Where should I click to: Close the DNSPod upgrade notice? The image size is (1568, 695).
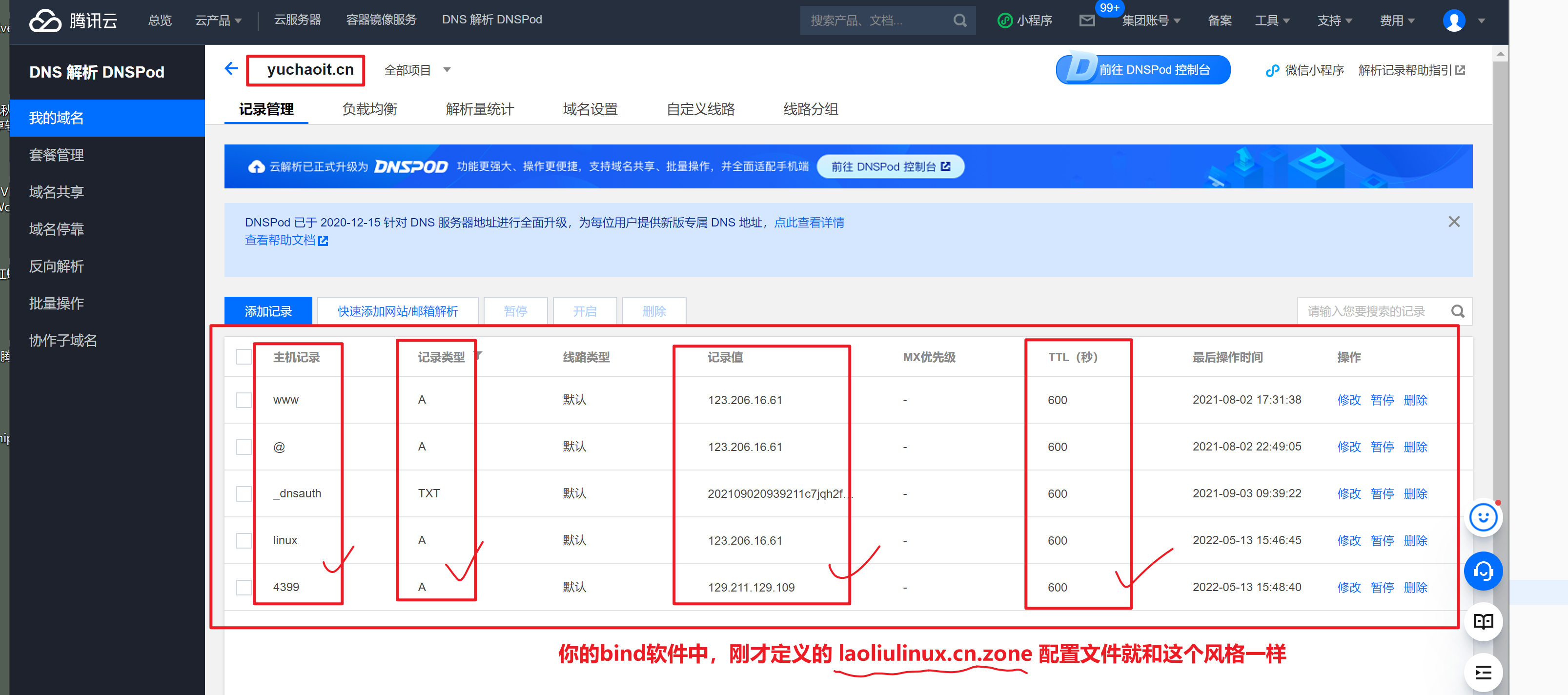(1454, 222)
